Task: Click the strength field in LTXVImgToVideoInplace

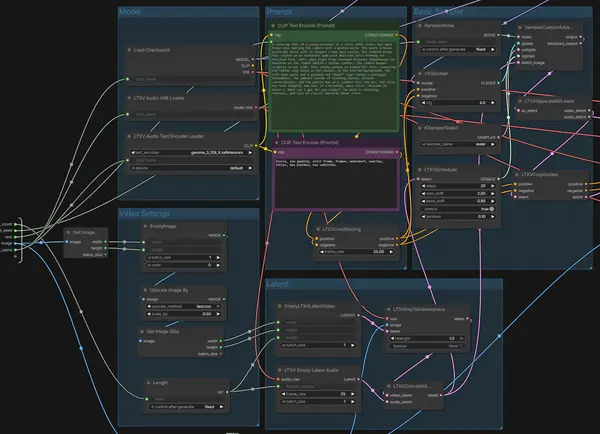Action: (426, 338)
